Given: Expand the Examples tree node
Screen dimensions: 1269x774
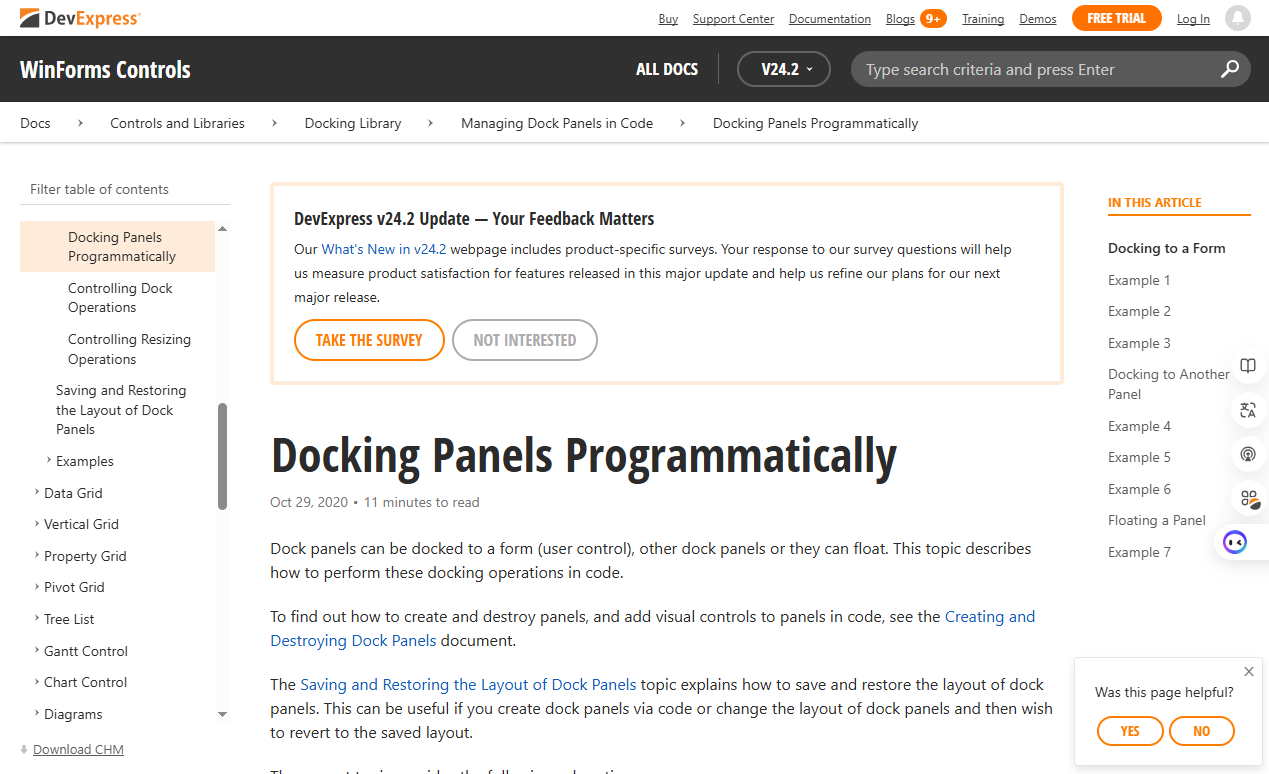Looking at the screenshot, I should click(x=49, y=460).
